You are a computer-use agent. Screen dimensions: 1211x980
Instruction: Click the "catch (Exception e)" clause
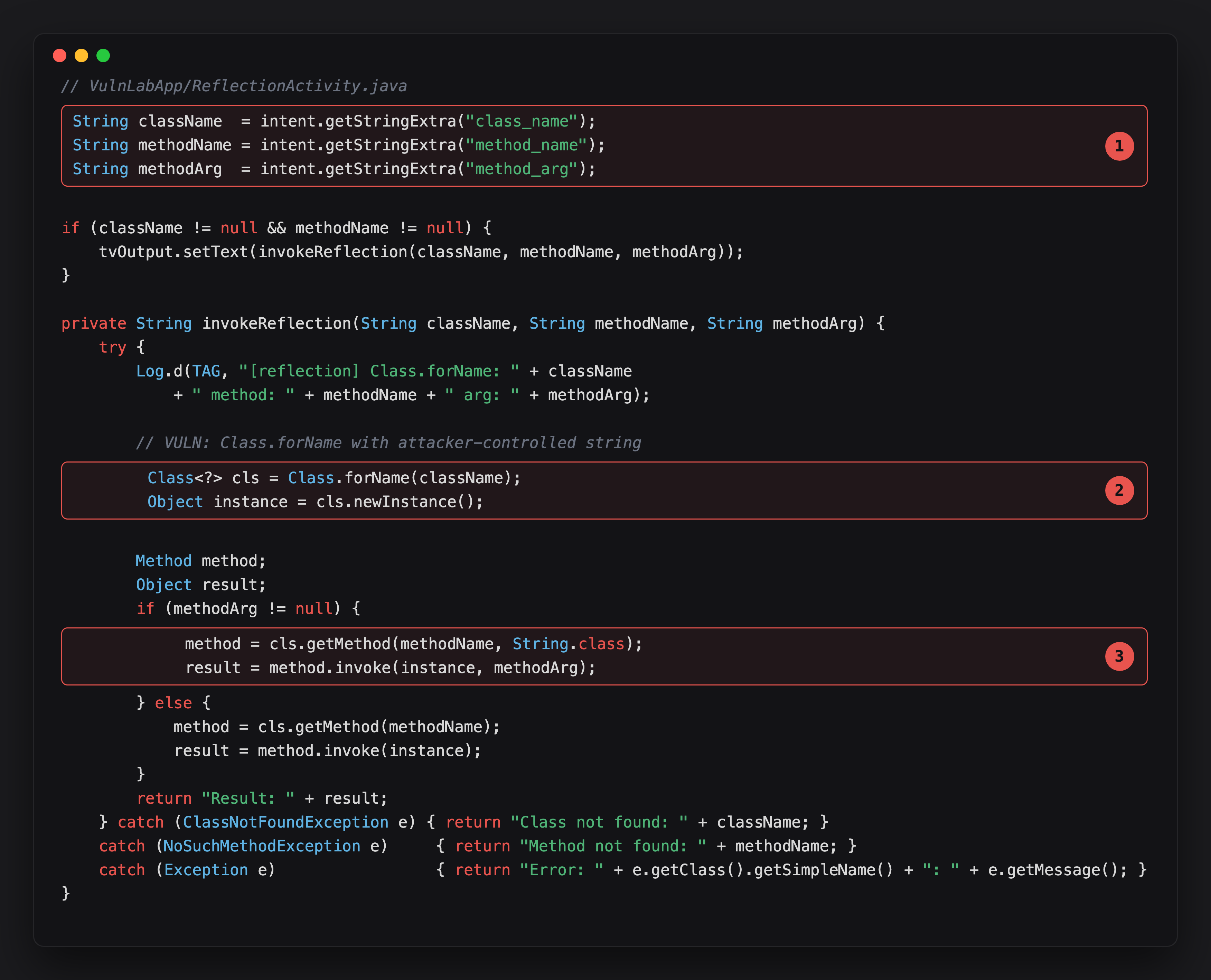tap(187, 870)
